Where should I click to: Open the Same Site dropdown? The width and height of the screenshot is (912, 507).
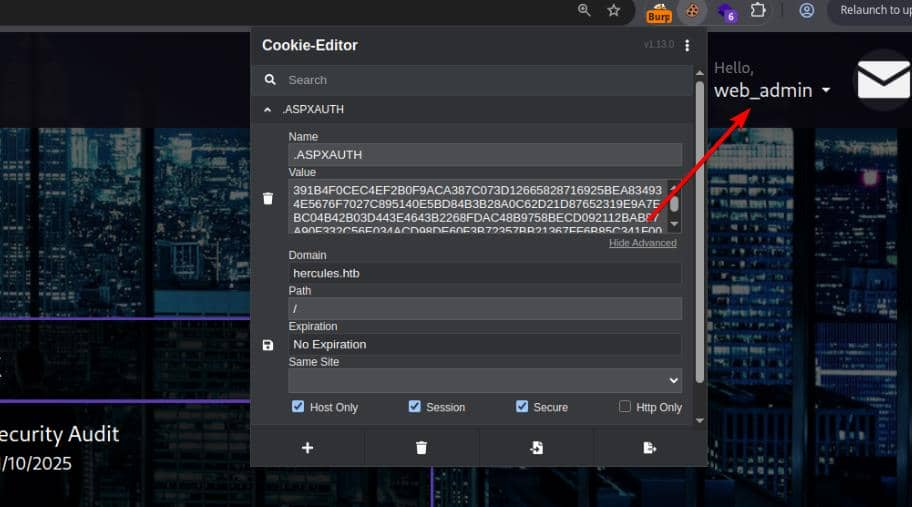coord(485,380)
